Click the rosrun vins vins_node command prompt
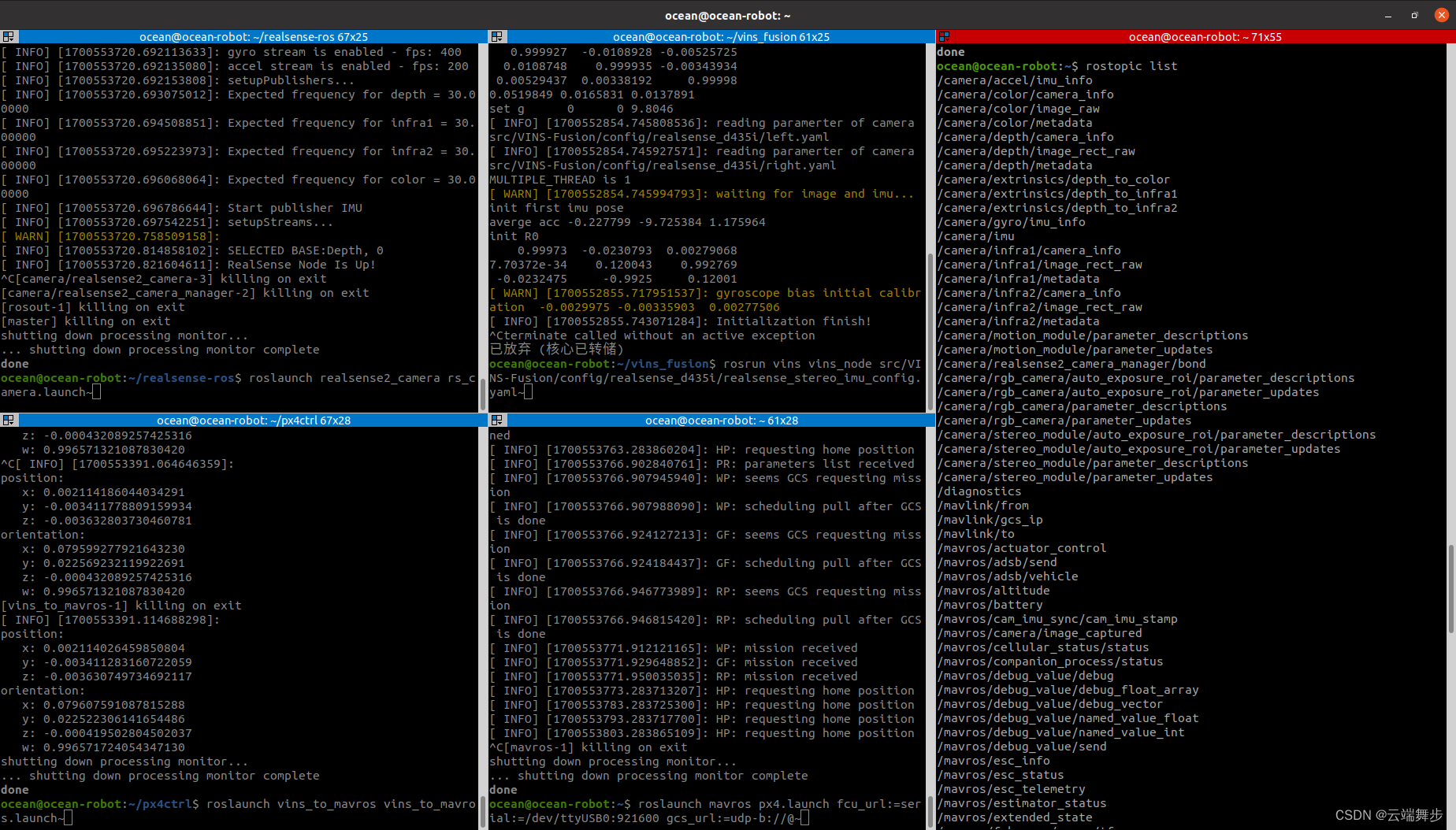Viewport: 1456px width, 830px height. (705, 378)
